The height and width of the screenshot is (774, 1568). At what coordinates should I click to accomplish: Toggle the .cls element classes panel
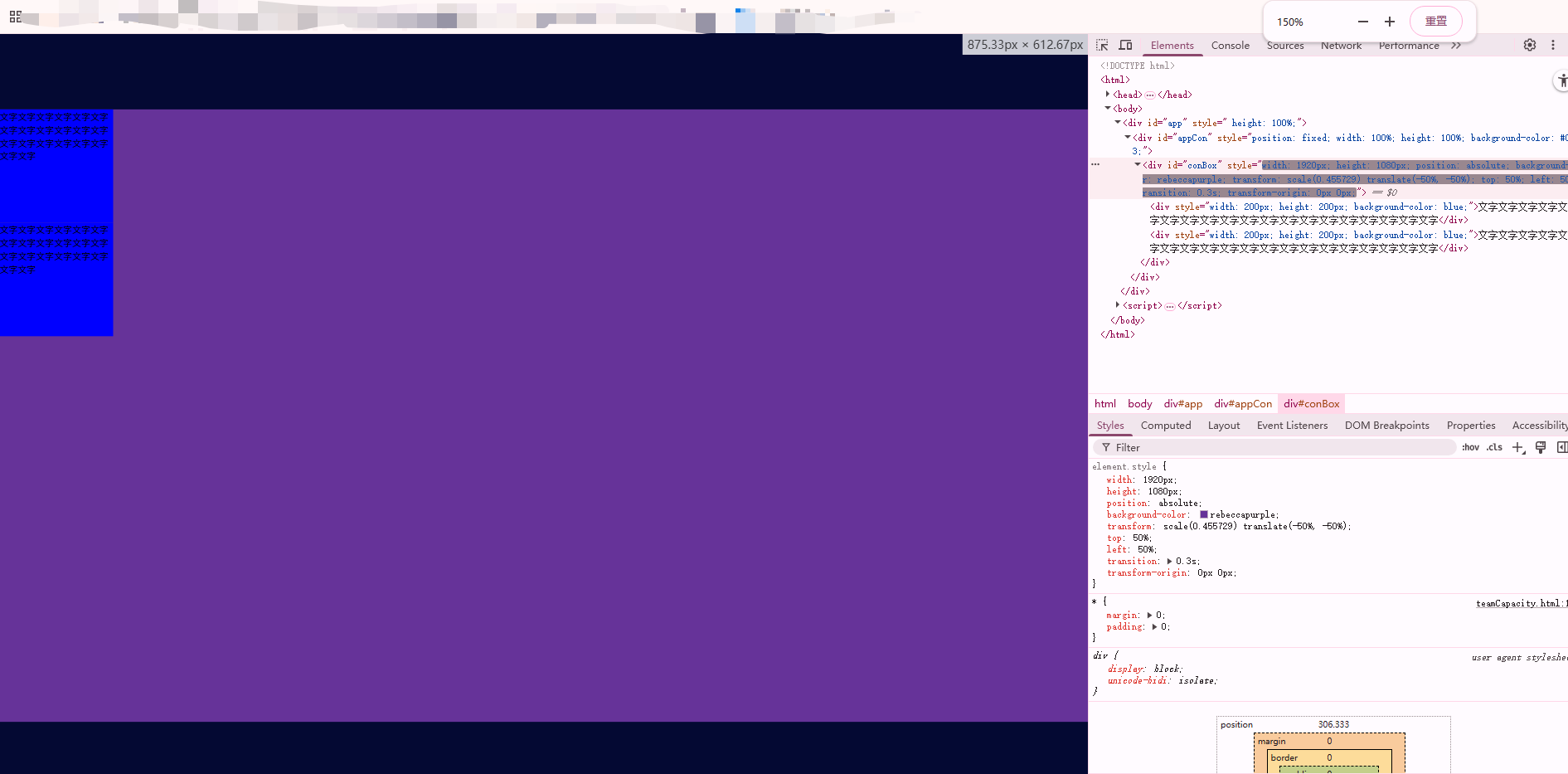click(1494, 447)
